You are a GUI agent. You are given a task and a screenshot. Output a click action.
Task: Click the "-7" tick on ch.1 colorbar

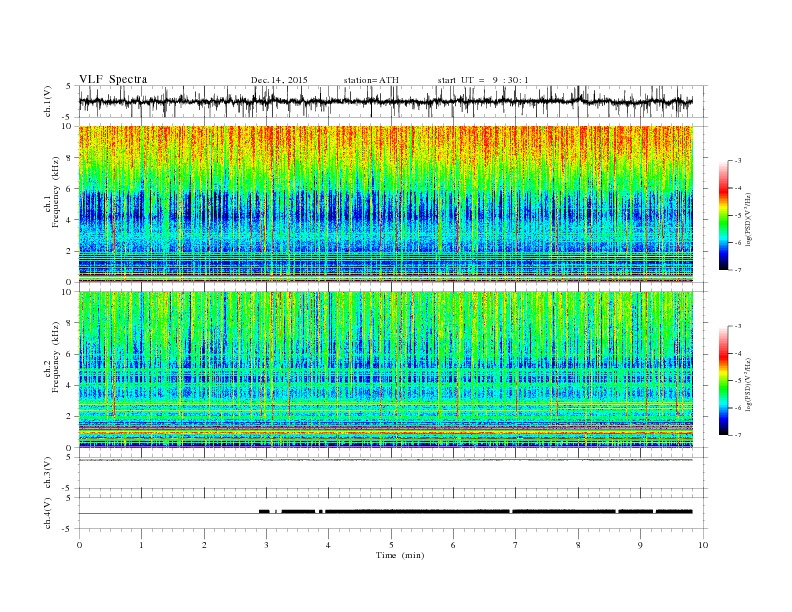pyautogui.click(x=738, y=270)
